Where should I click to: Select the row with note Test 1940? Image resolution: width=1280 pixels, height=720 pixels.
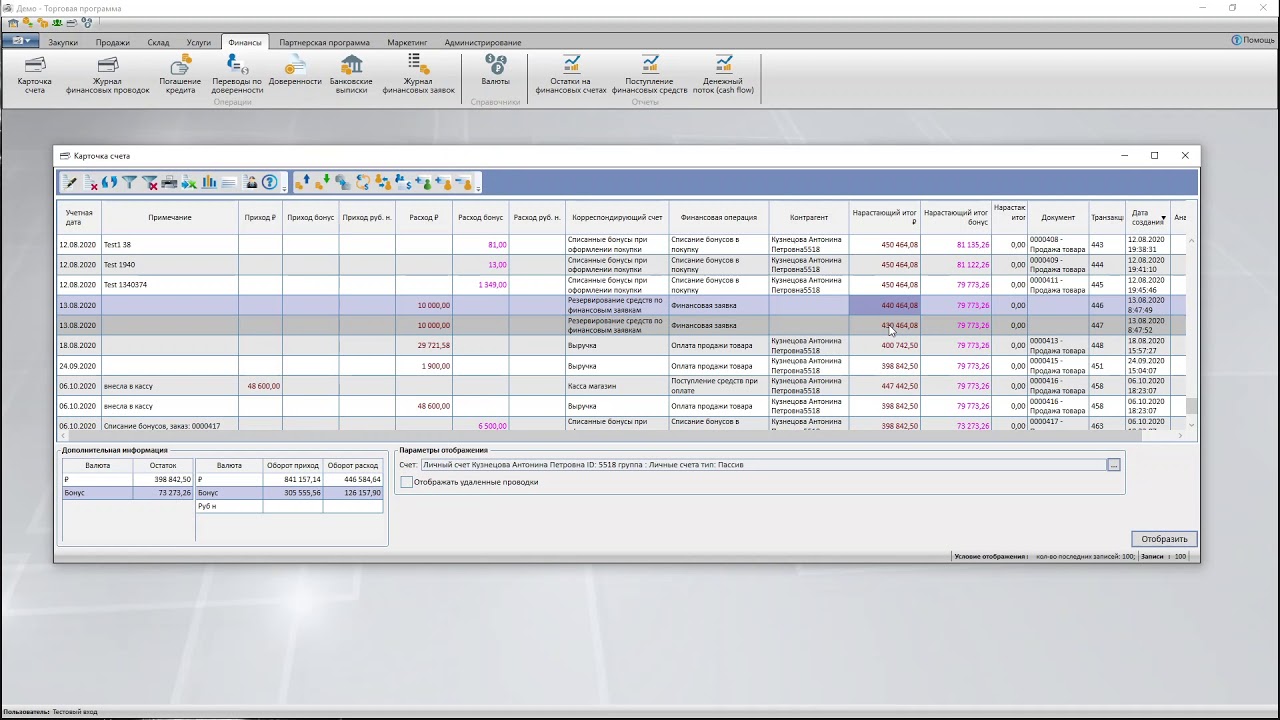click(622, 265)
